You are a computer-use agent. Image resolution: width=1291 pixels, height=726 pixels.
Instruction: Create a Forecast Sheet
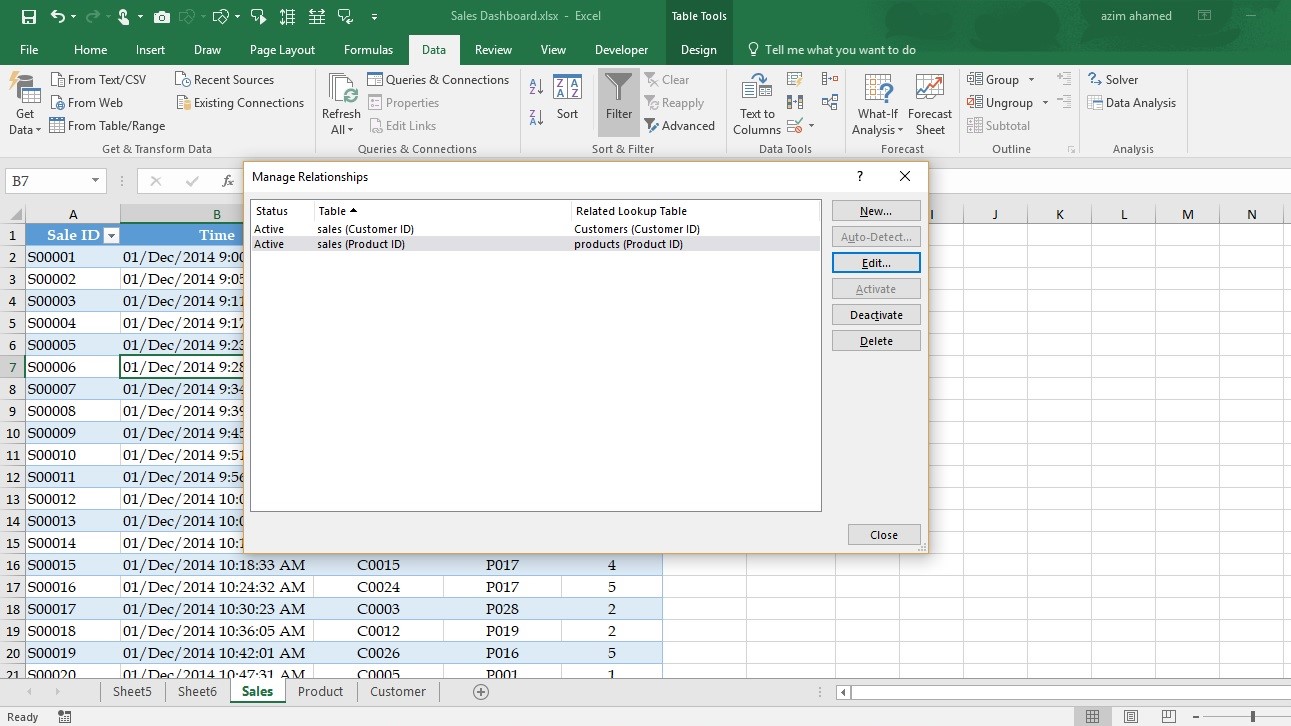point(930,105)
